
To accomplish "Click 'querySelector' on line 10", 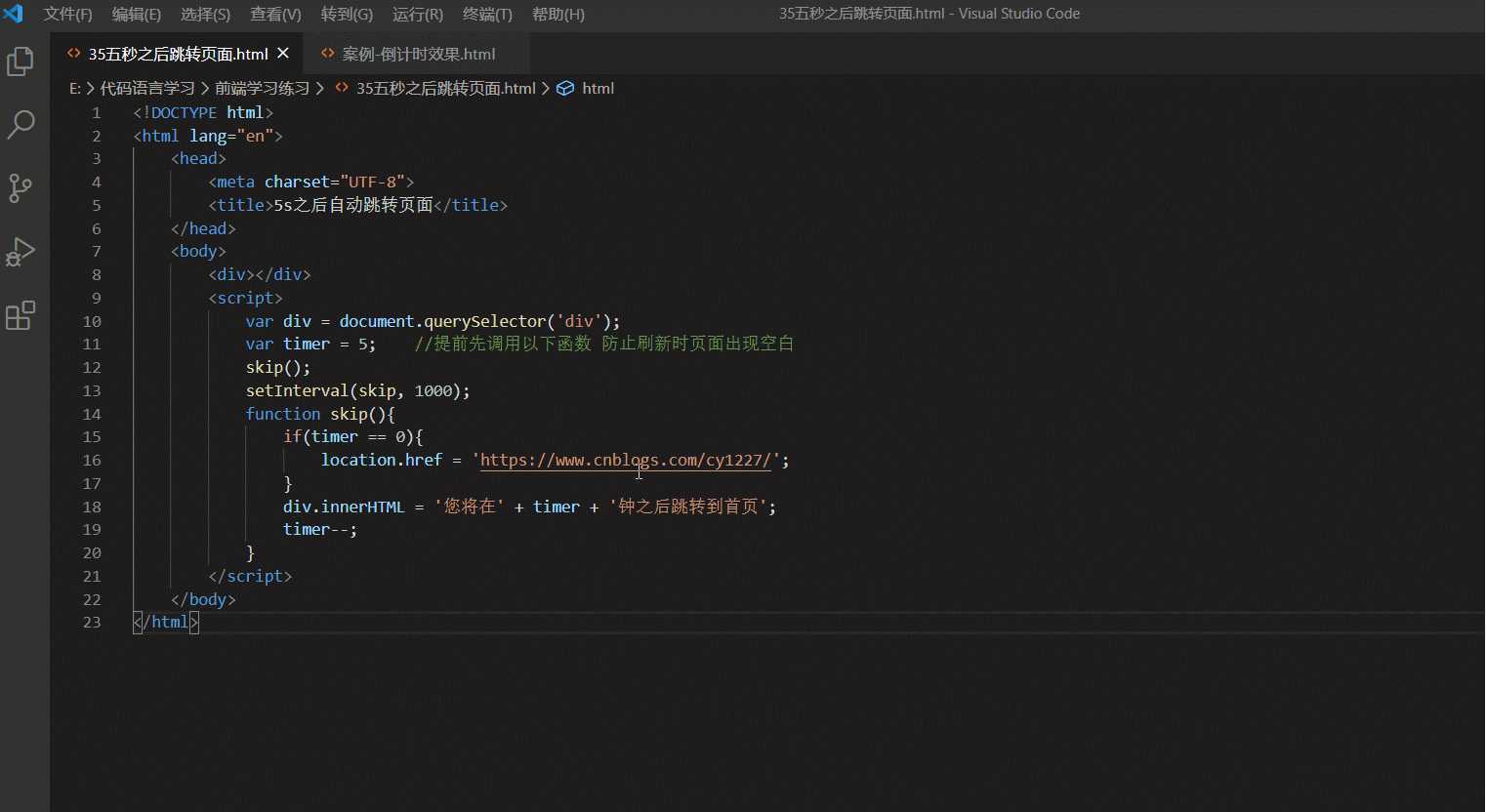I will (x=484, y=321).
